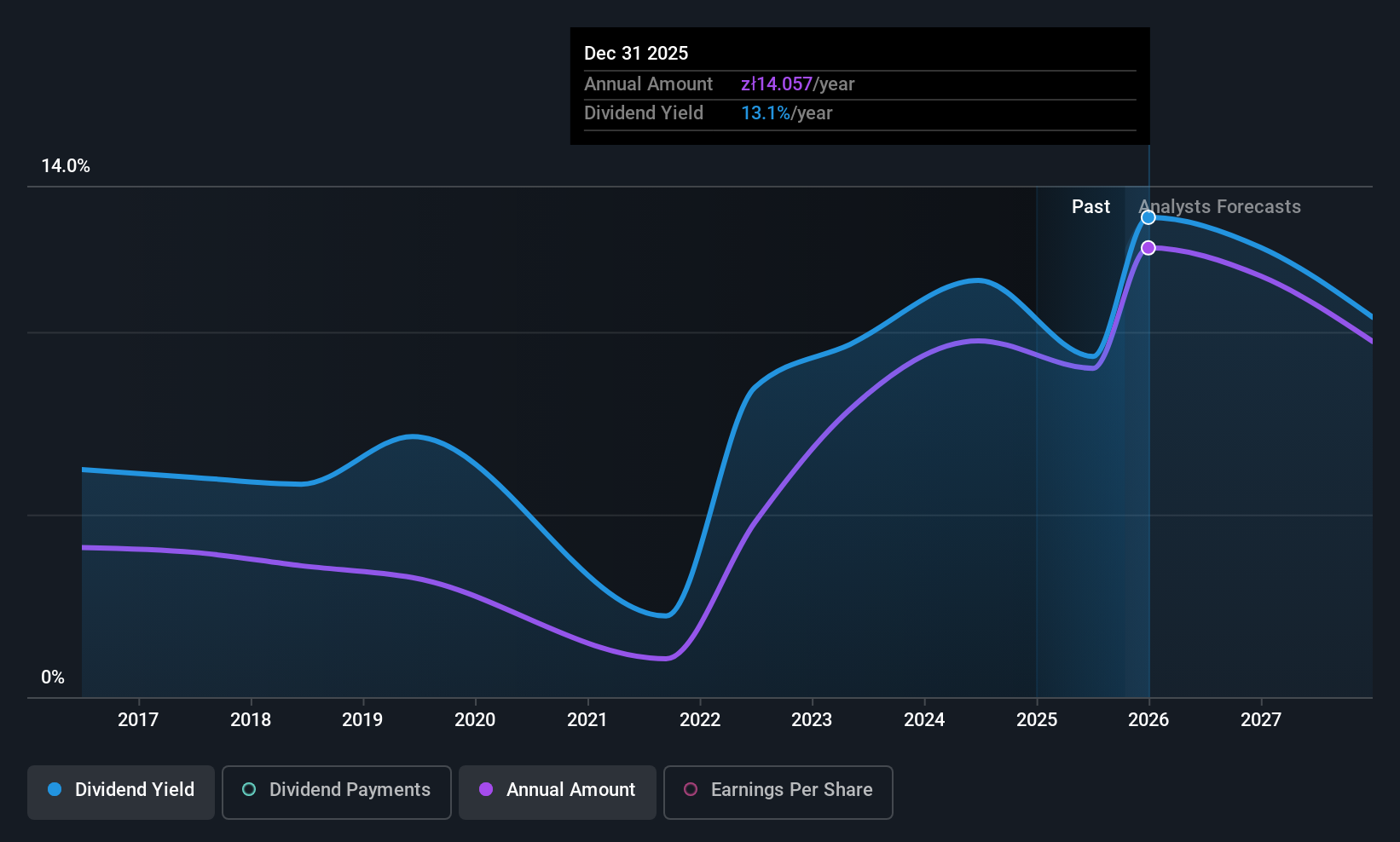The image size is (1400, 842).
Task: Toggle the Annual Amount legend button
Action: 558,793
